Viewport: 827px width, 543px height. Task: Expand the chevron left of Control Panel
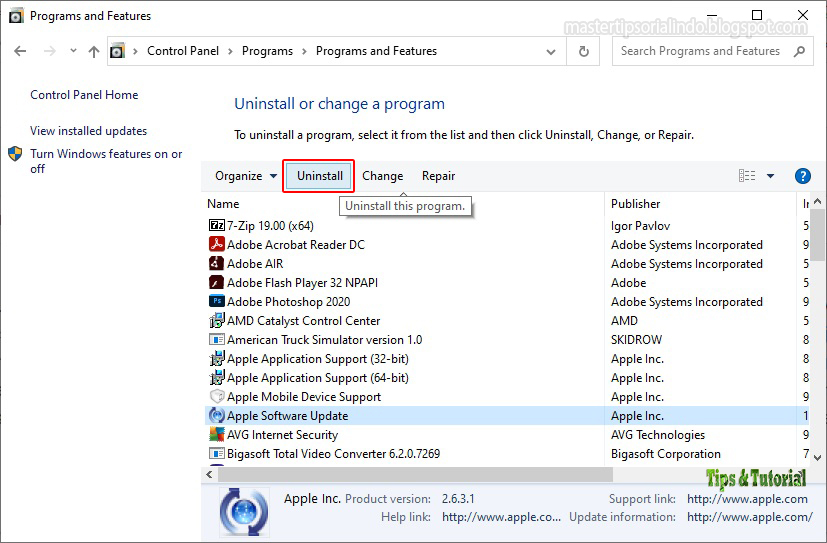pos(136,51)
